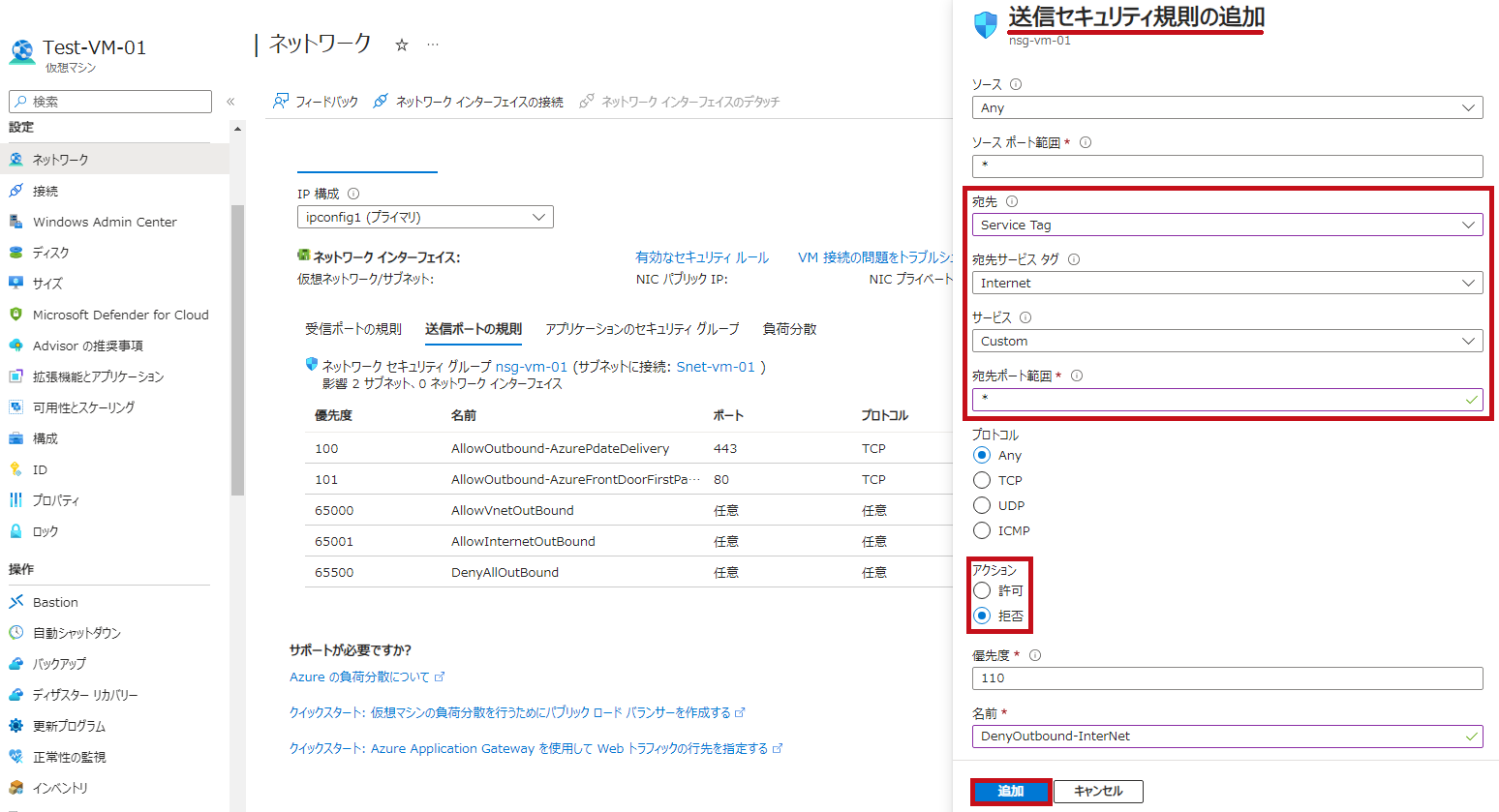This screenshot has width=1499, height=812.
Task: Click the ディザスター リカバリー icon
Action: coord(15,695)
